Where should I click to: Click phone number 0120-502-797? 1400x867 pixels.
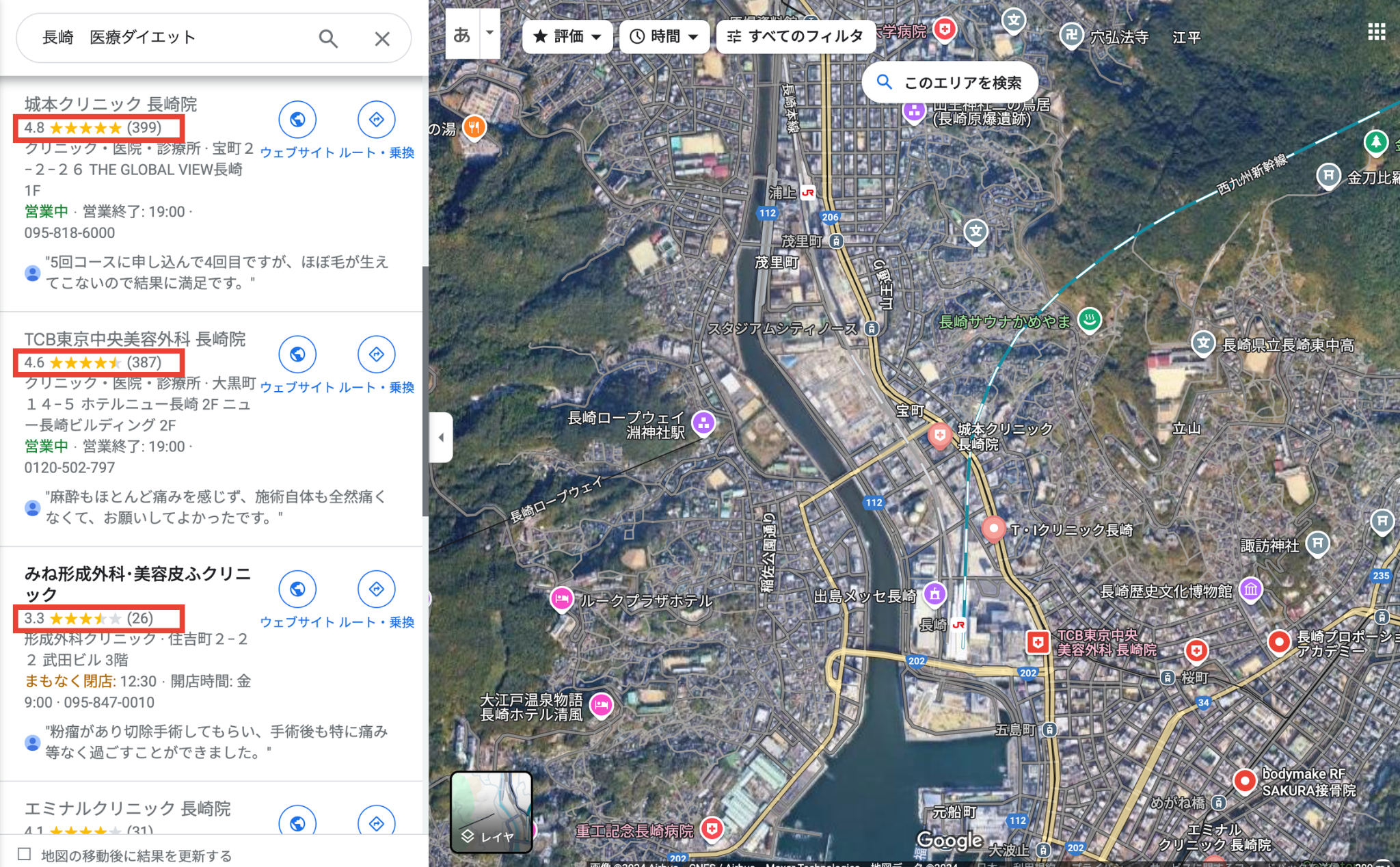tap(70, 468)
